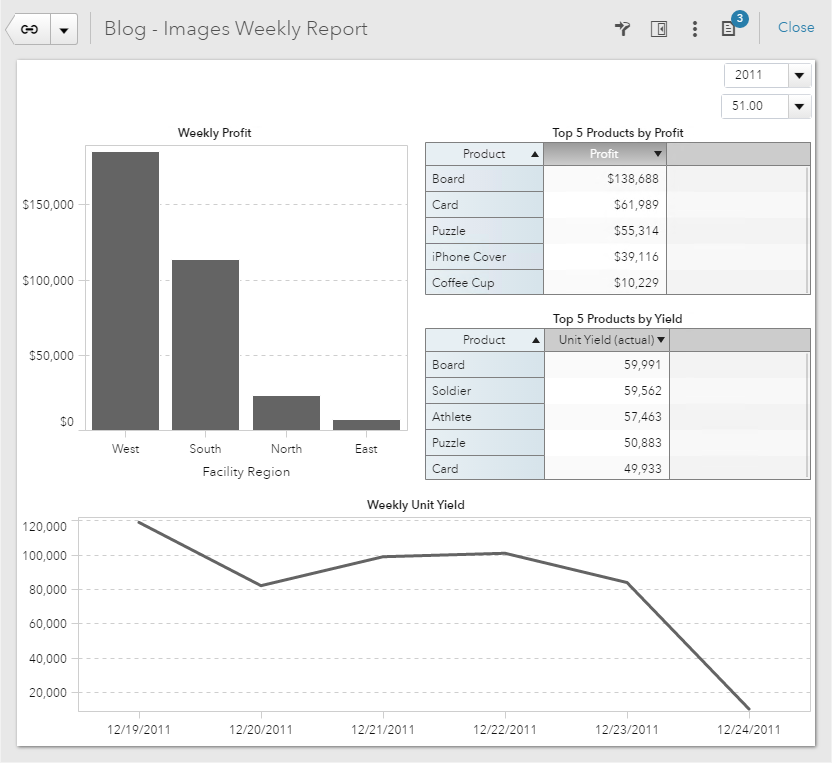Select the South bar in Weekly Profit chart

(205, 345)
